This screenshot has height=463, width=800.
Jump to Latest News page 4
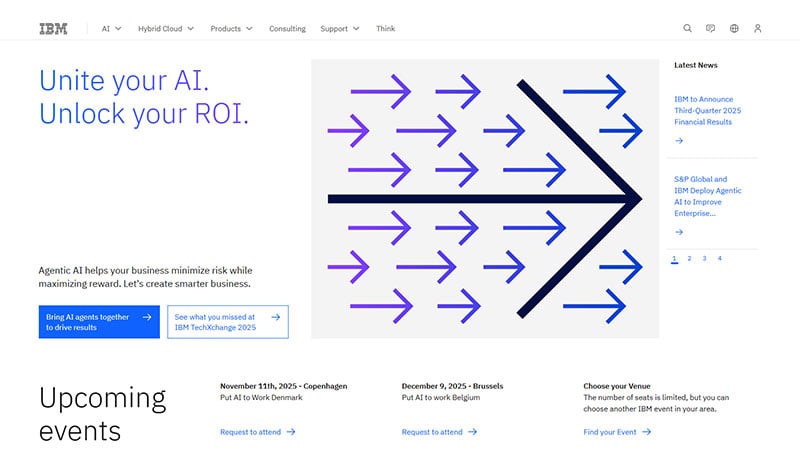click(x=719, y=259)
